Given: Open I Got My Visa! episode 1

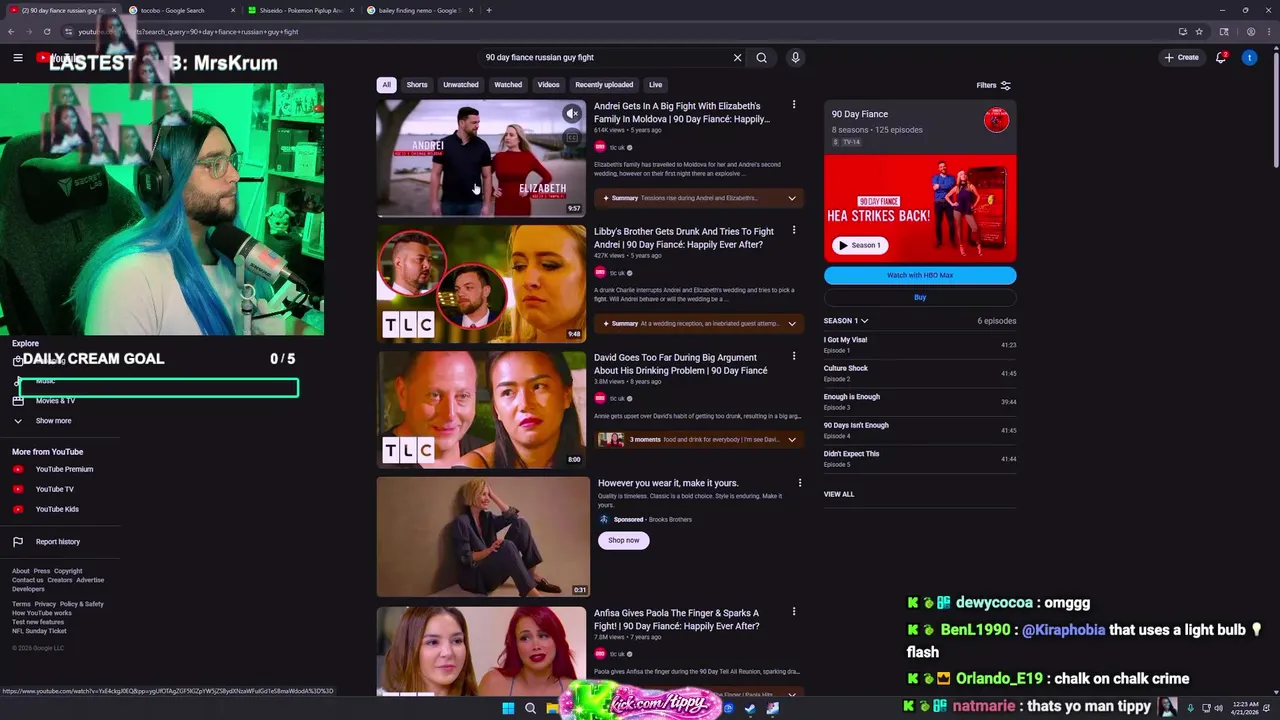Looking at the screenshot, I should (920, 344).
